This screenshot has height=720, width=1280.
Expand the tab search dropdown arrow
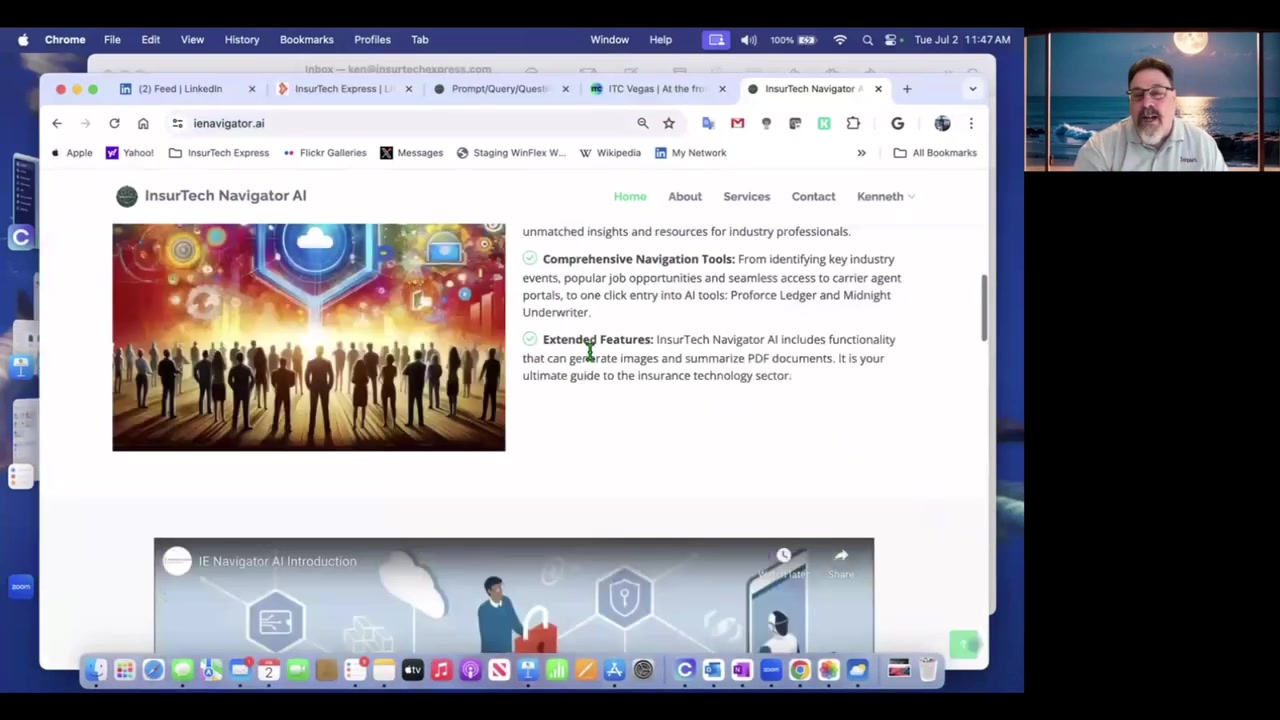click(x=972, y=89)
